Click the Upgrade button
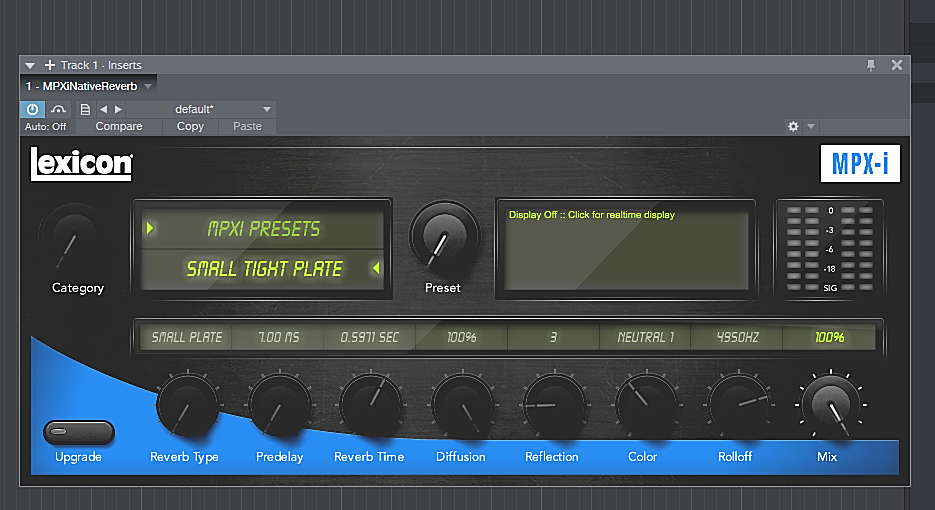 pyautogui.click(x=78, y=432)
